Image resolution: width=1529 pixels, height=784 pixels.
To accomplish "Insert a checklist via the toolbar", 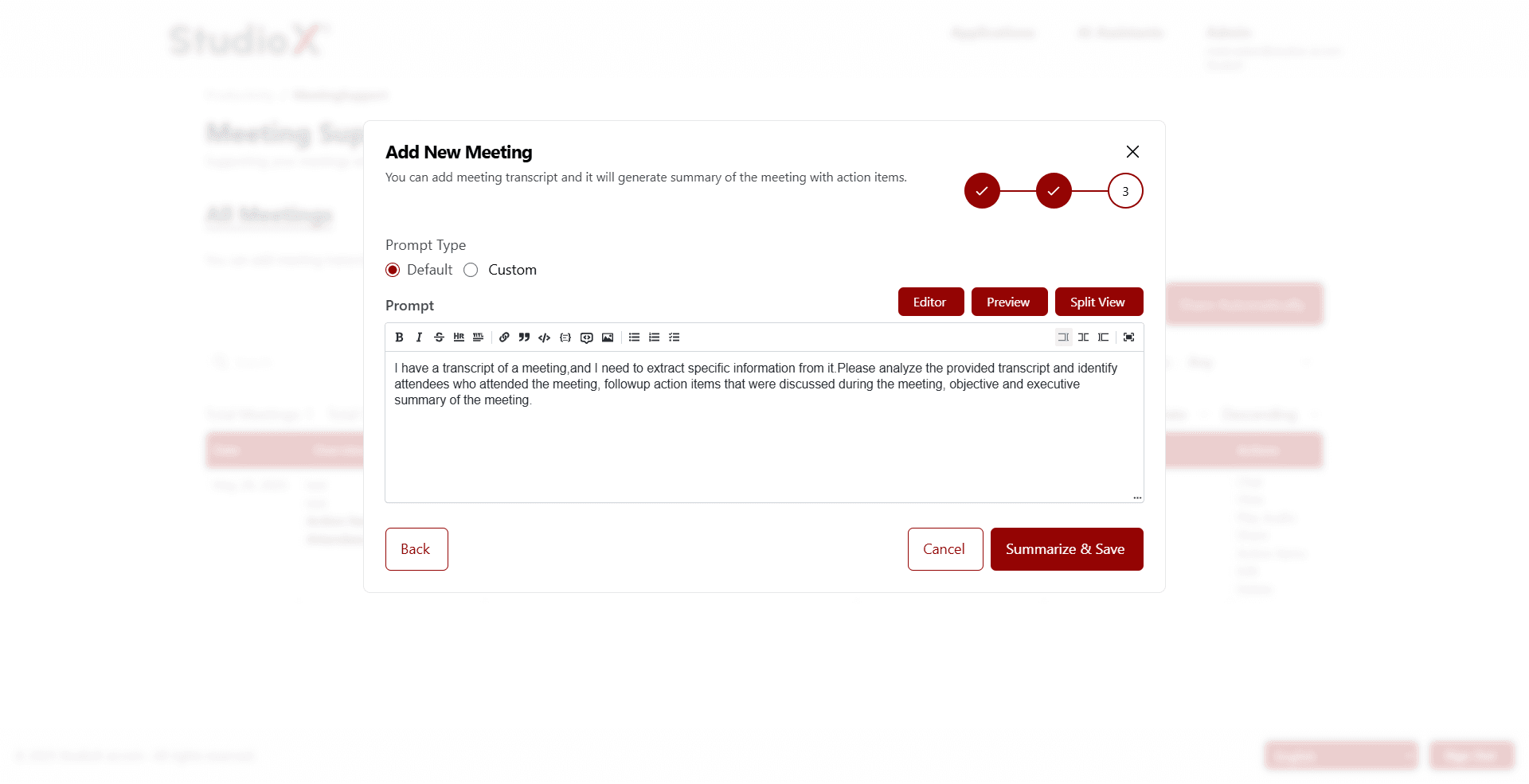I will pos(675,337).
